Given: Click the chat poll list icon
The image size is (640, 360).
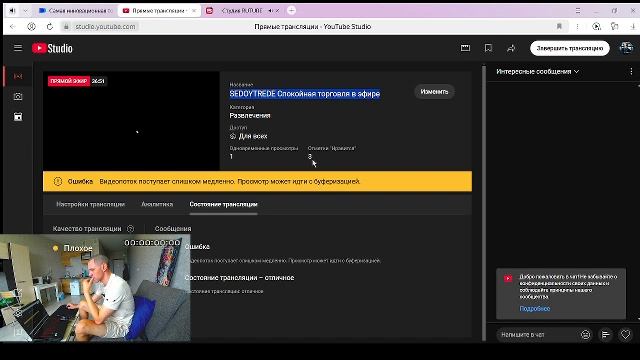Looking at the screenshot, I should 606,335.
